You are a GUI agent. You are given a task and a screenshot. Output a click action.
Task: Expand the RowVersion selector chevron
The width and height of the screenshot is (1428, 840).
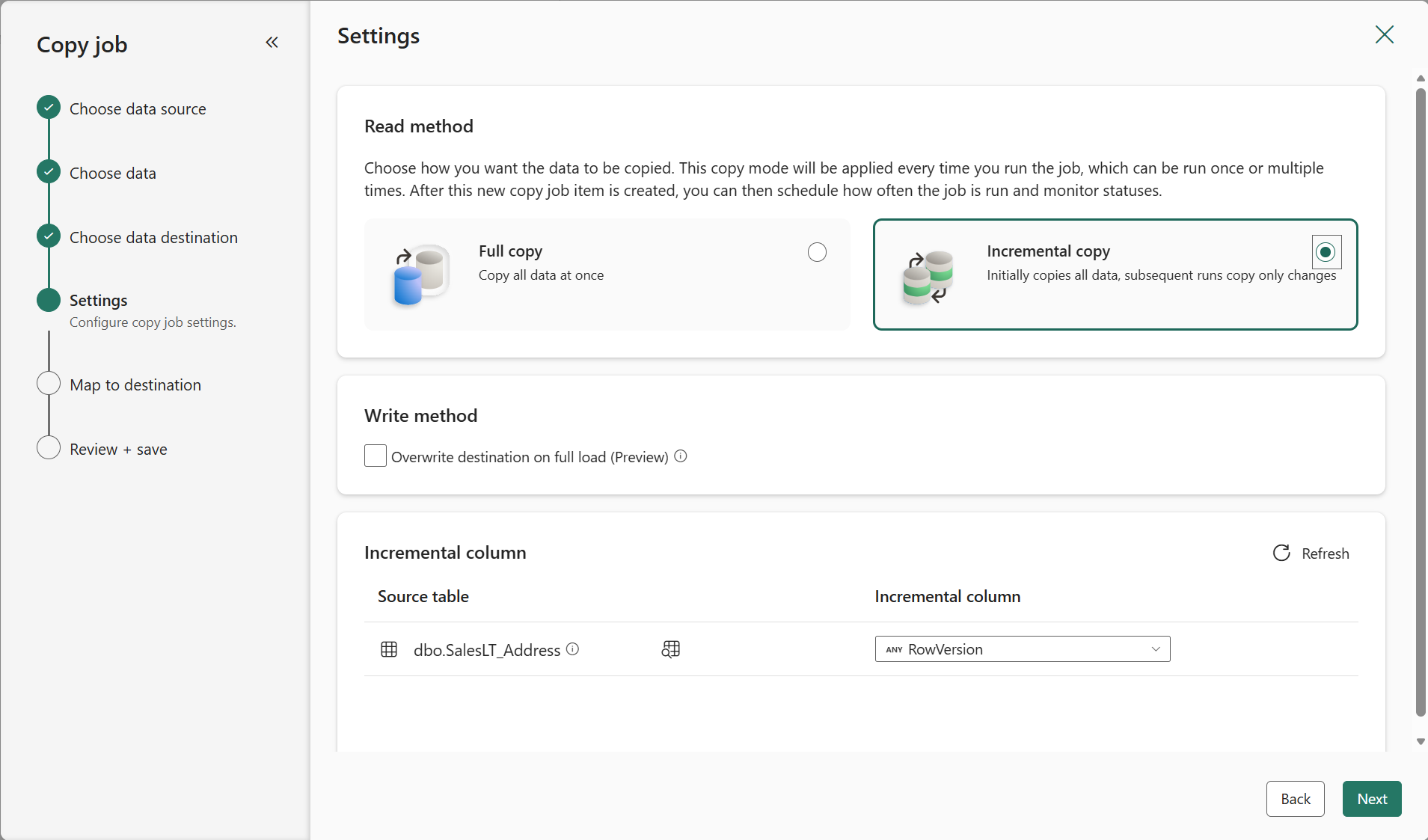pos(1154,649)
